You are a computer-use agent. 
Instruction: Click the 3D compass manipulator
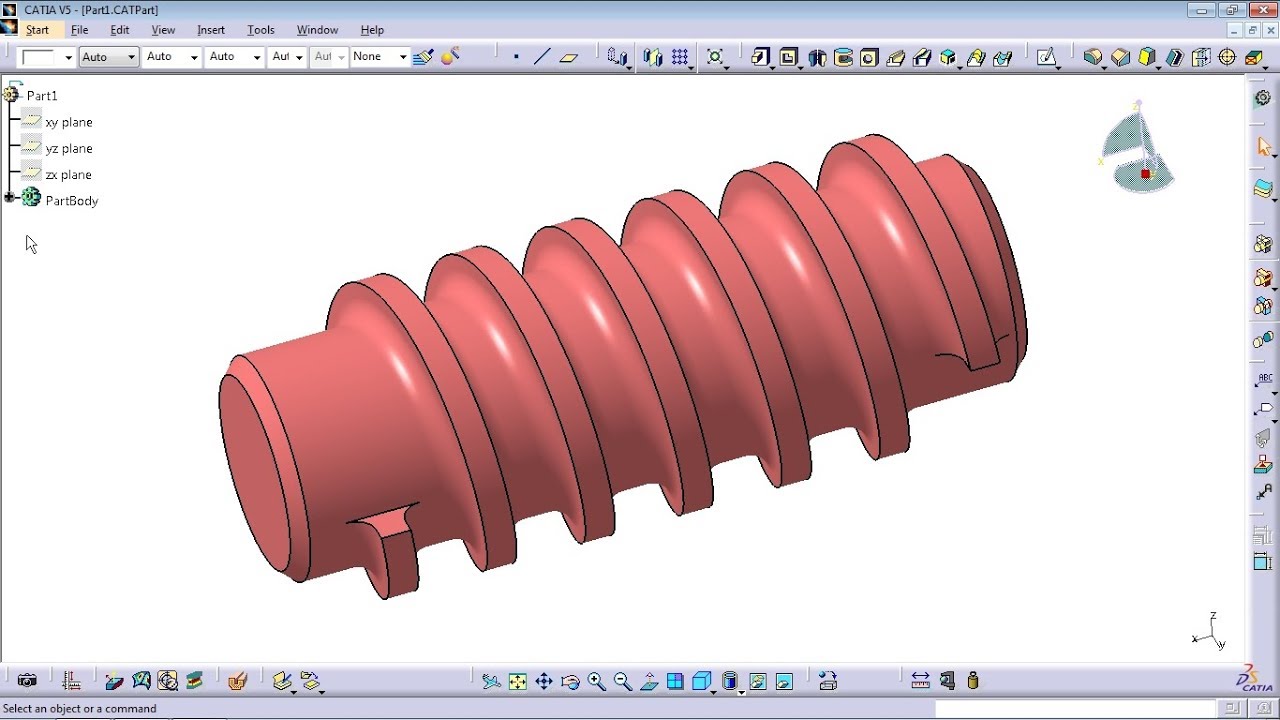click(x=1137, y=148)
